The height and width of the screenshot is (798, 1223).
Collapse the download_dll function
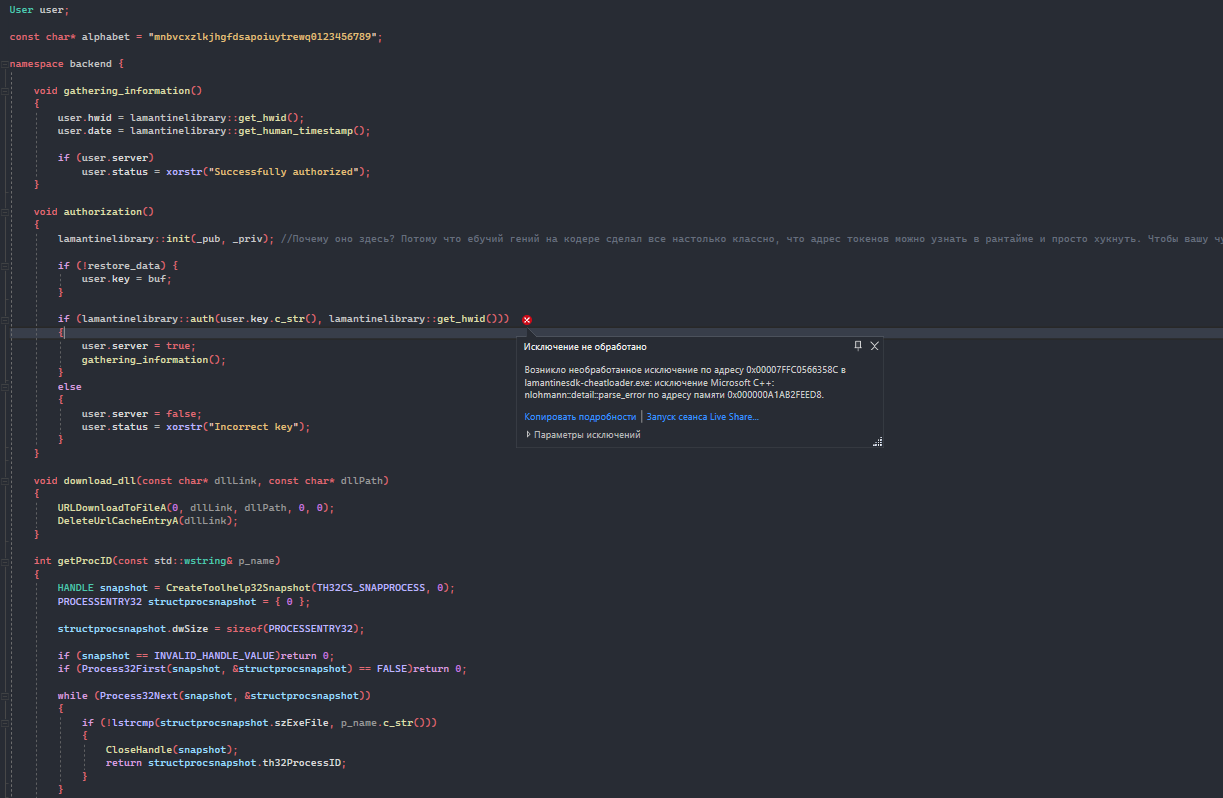(5, 481)
